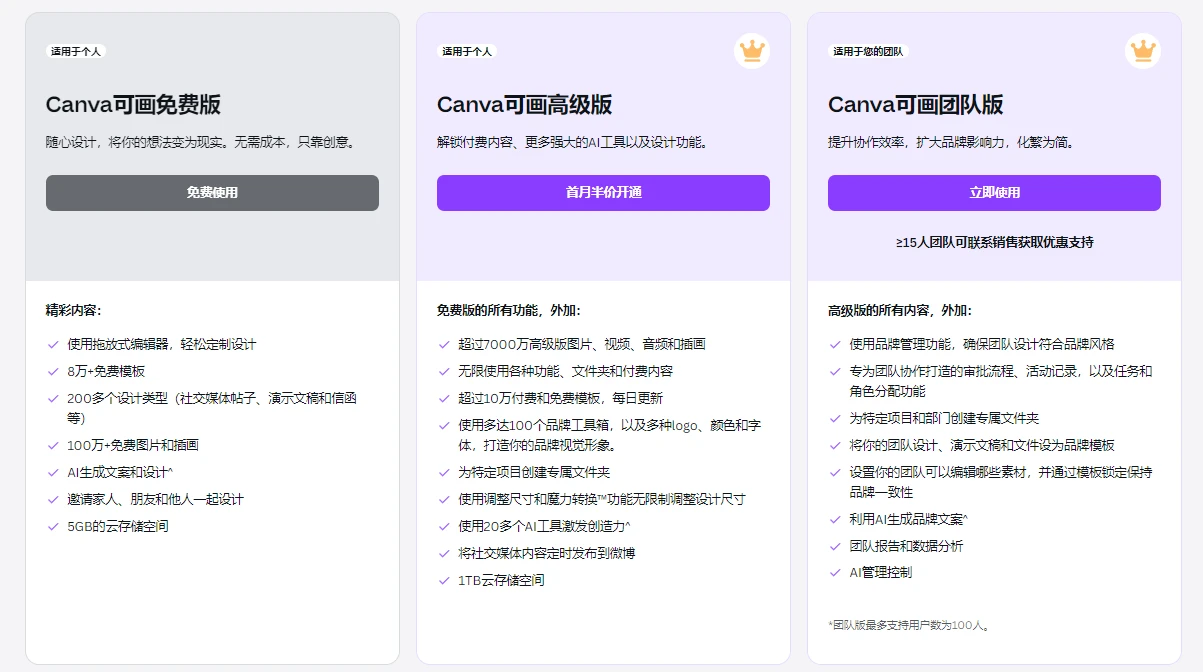Click the checkmark beside 设置你的团队可以编辑哪些素材
Image resolution: width=1203 pixels, height=672 pixels.
(835, 472)
